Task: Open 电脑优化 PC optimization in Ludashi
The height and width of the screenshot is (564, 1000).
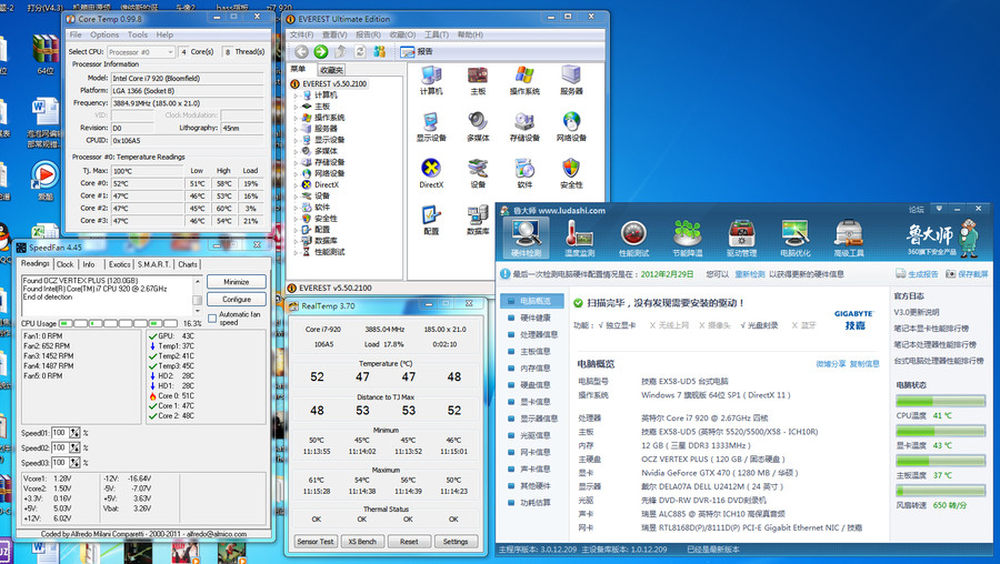Action: (795, 238)
